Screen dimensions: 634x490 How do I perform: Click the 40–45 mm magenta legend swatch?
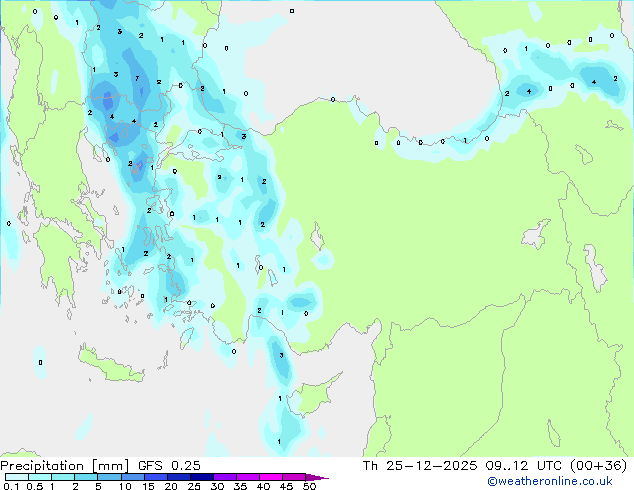pyautogui.click(x=271, y=477)
